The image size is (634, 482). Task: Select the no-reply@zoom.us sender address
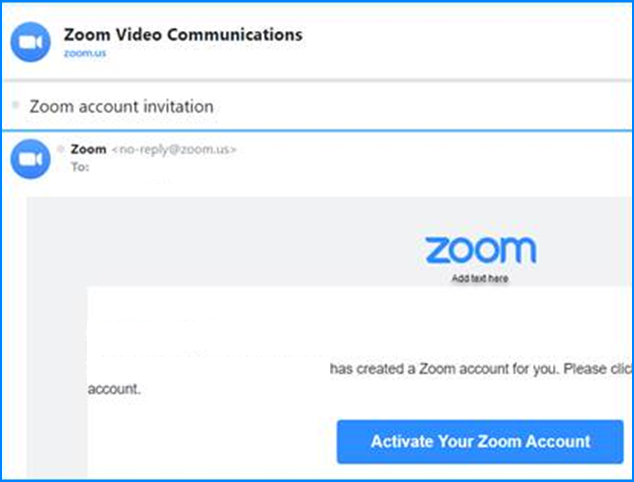(174, 150)
